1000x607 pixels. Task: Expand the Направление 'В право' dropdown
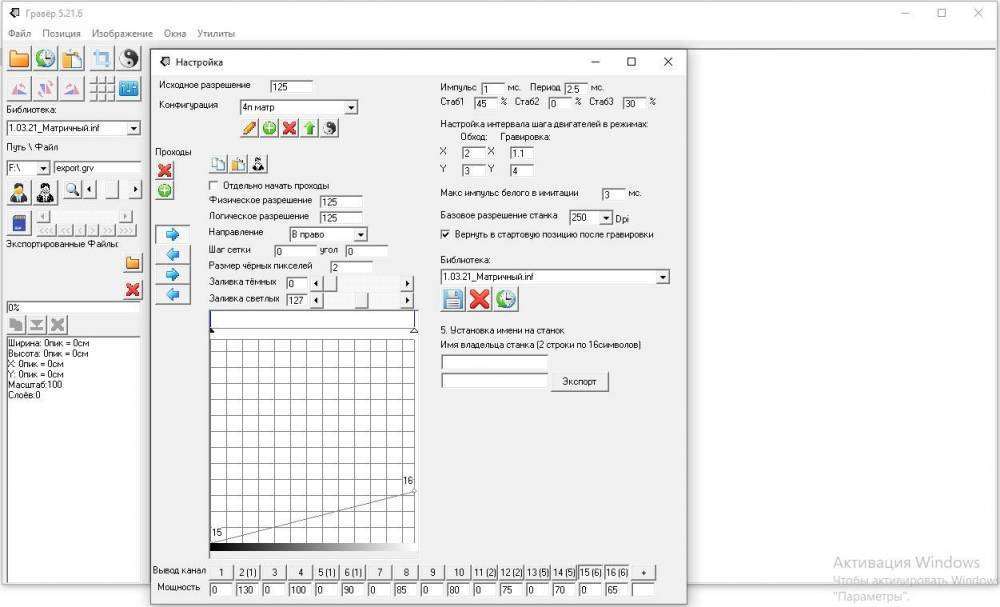pos(360,234)
